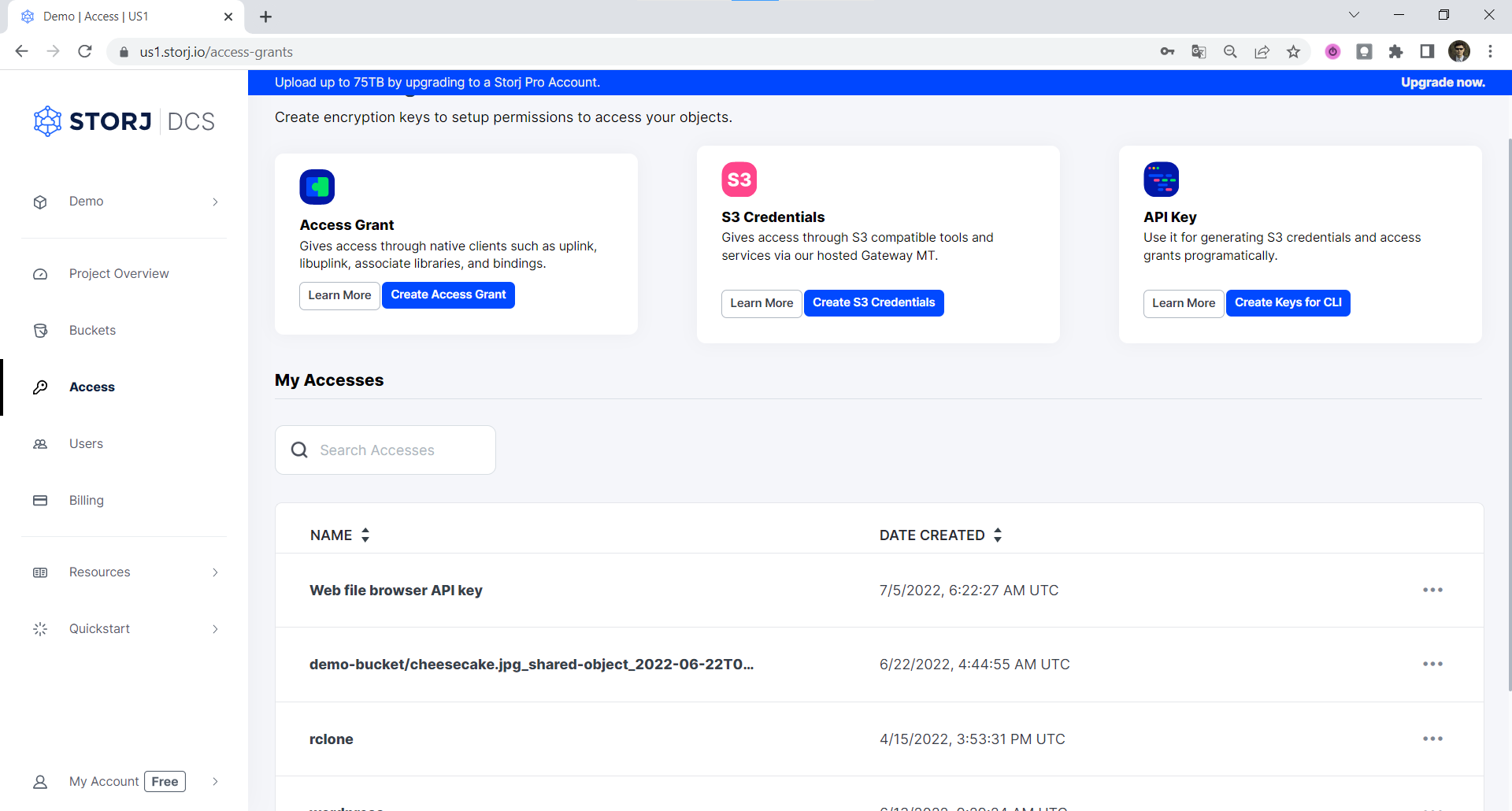This screenshot has height=811, width=1512.
Task: Open options menu for demo-bucket/cheesecake.jpg access
Action: tap(1432, 664)
